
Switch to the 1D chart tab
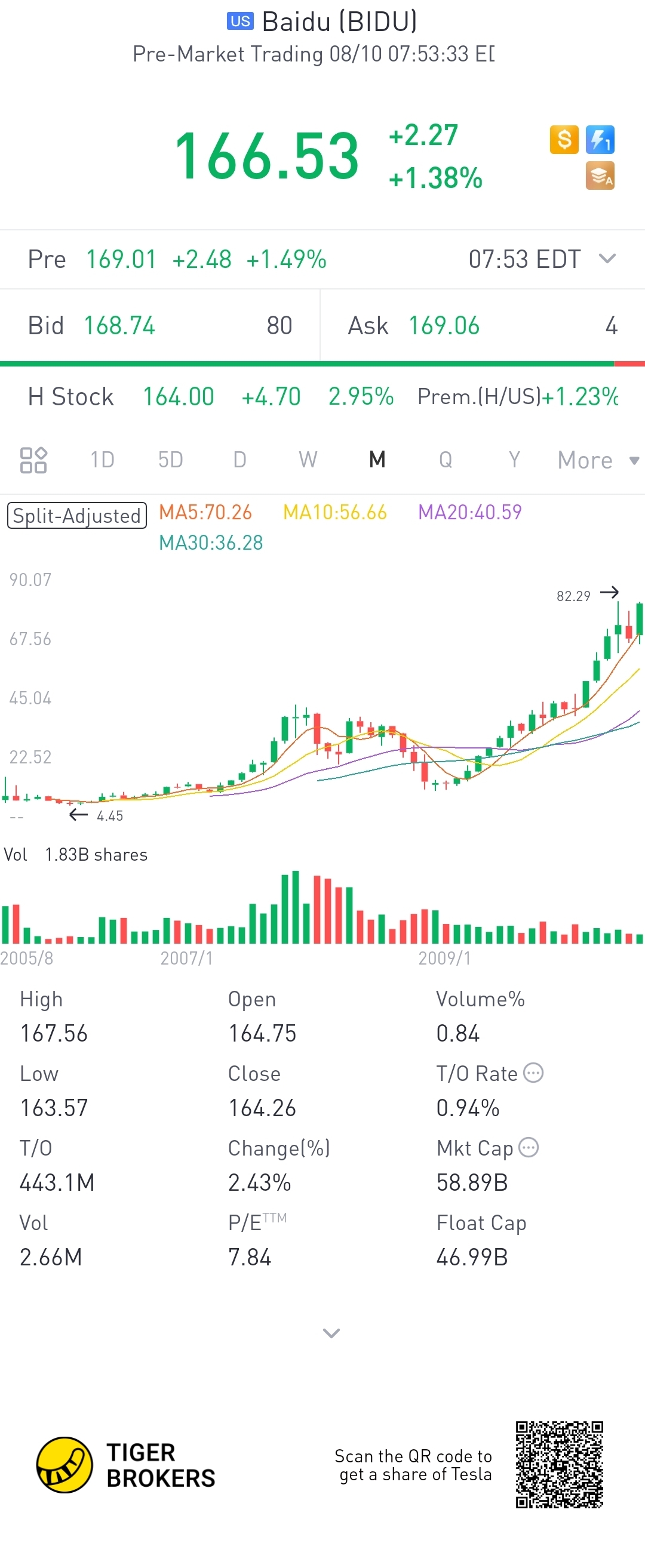[102, 460]
